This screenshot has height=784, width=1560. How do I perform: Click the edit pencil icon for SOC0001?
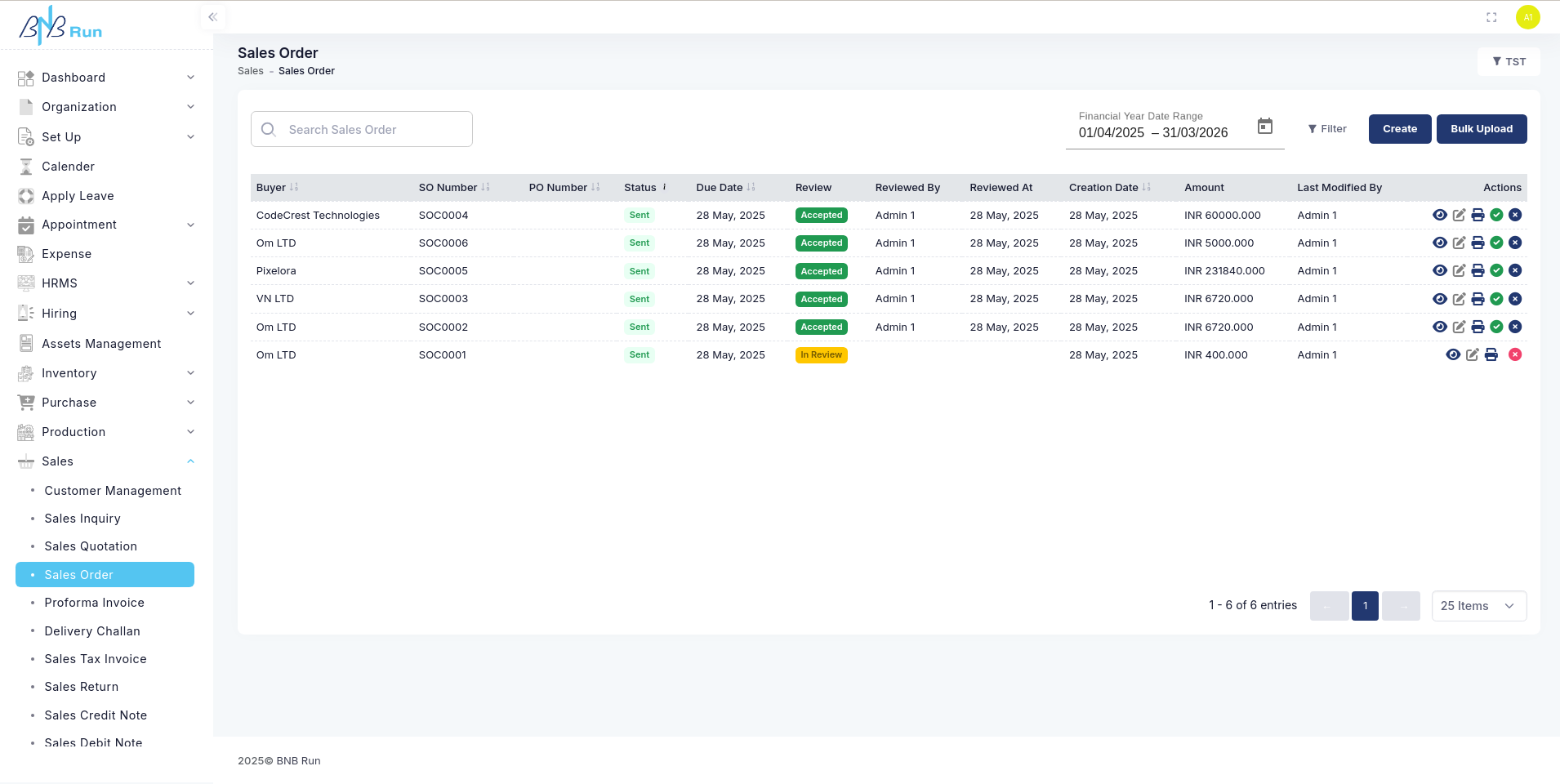tap(1472, 354)
